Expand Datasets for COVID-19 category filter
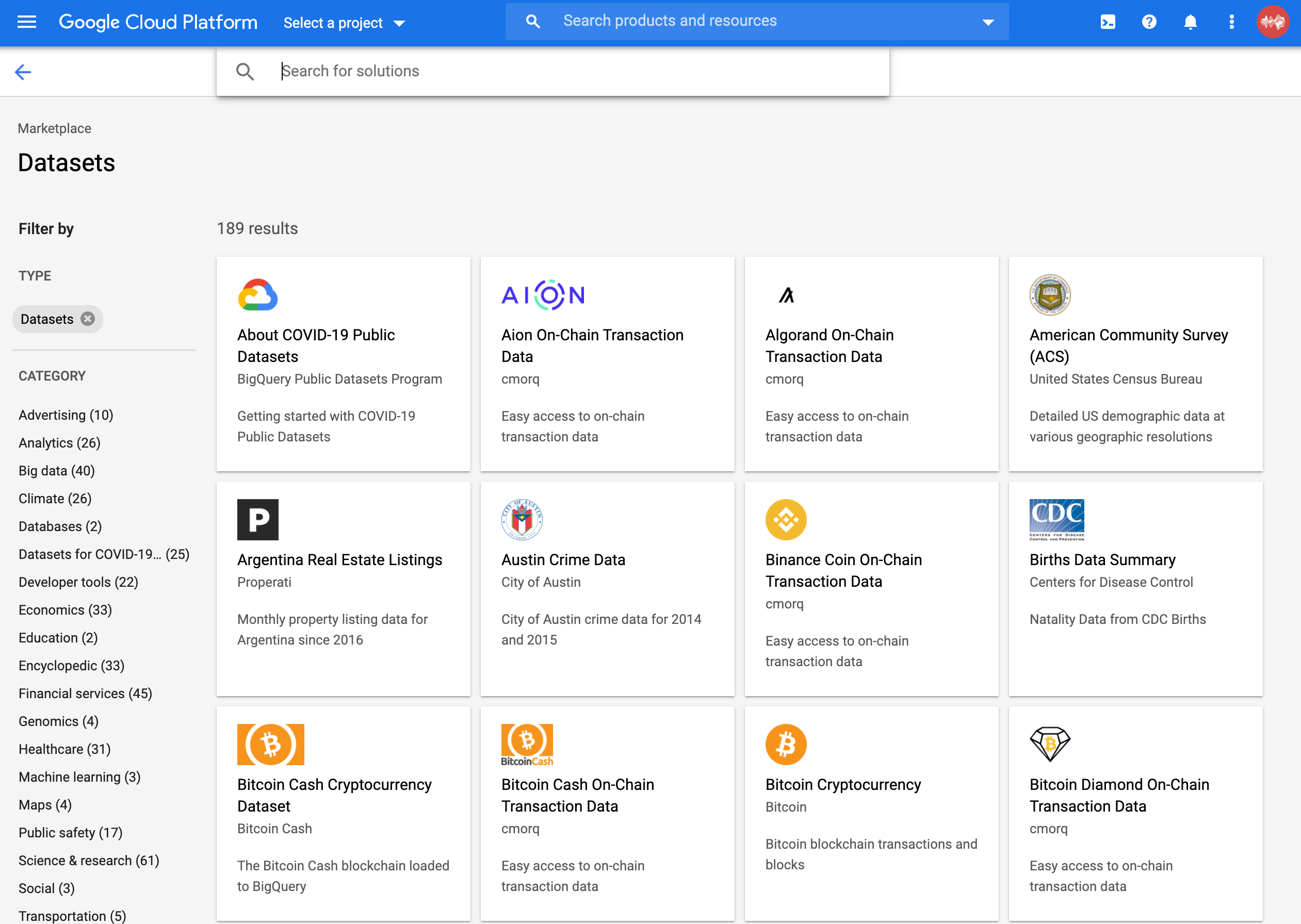The image size is (1301, 924). click(104, 554)
